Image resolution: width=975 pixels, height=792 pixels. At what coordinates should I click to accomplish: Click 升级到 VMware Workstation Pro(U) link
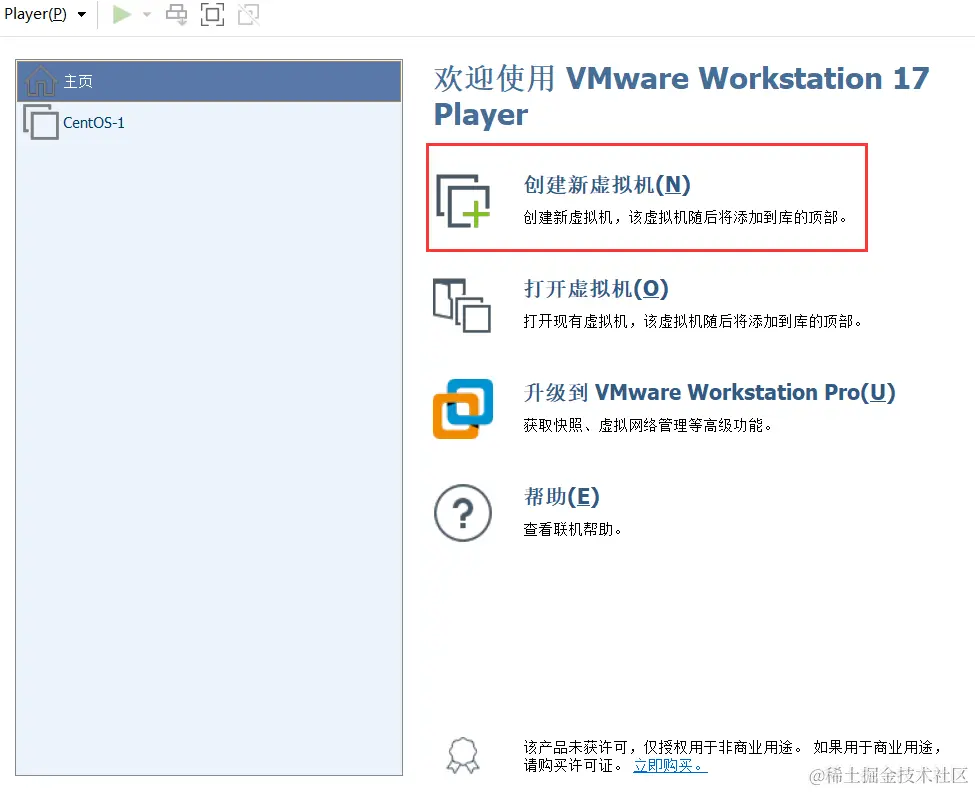[x=709, y=392]
